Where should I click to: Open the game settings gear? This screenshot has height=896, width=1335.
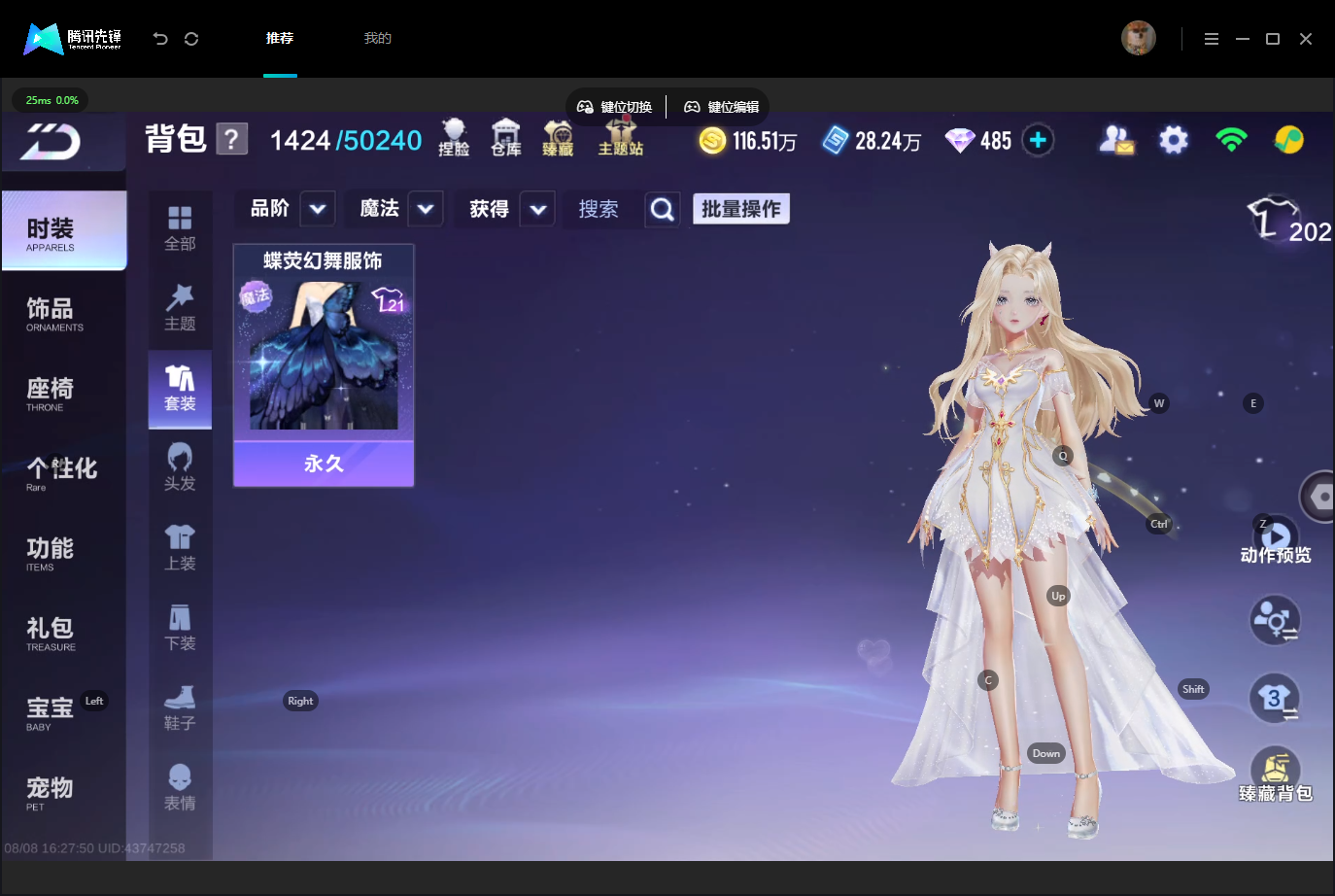1174,141
